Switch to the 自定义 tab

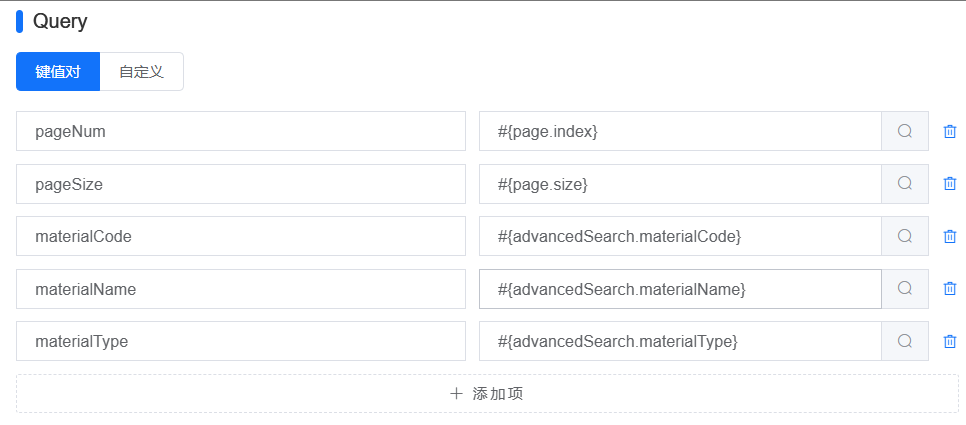tap(142, 71)
